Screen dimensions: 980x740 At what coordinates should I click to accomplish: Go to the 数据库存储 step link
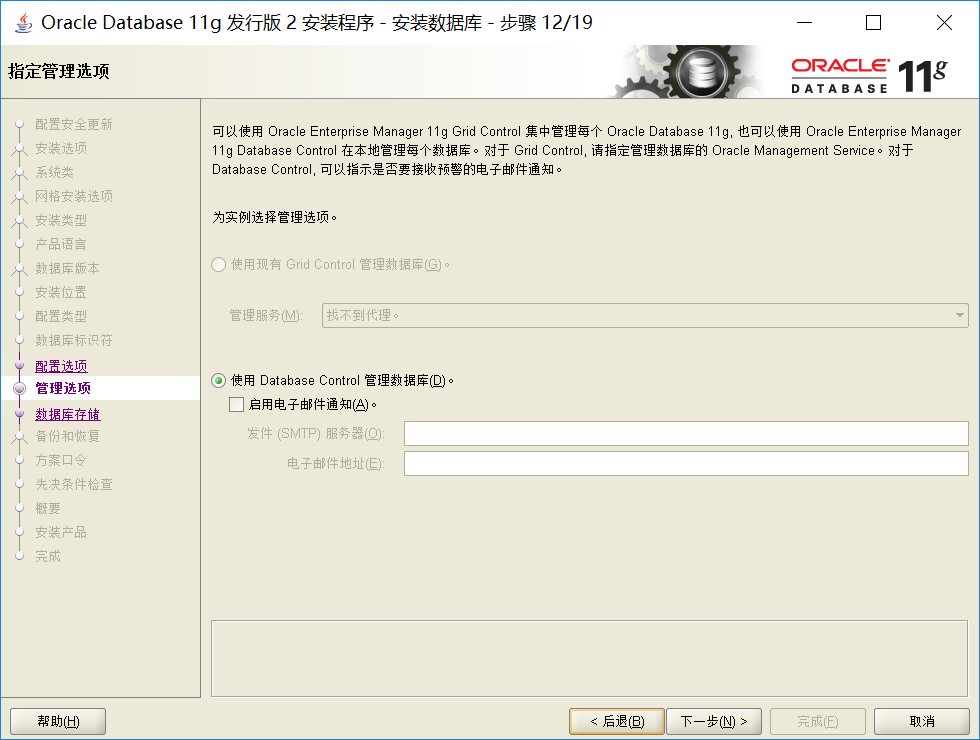68,414
